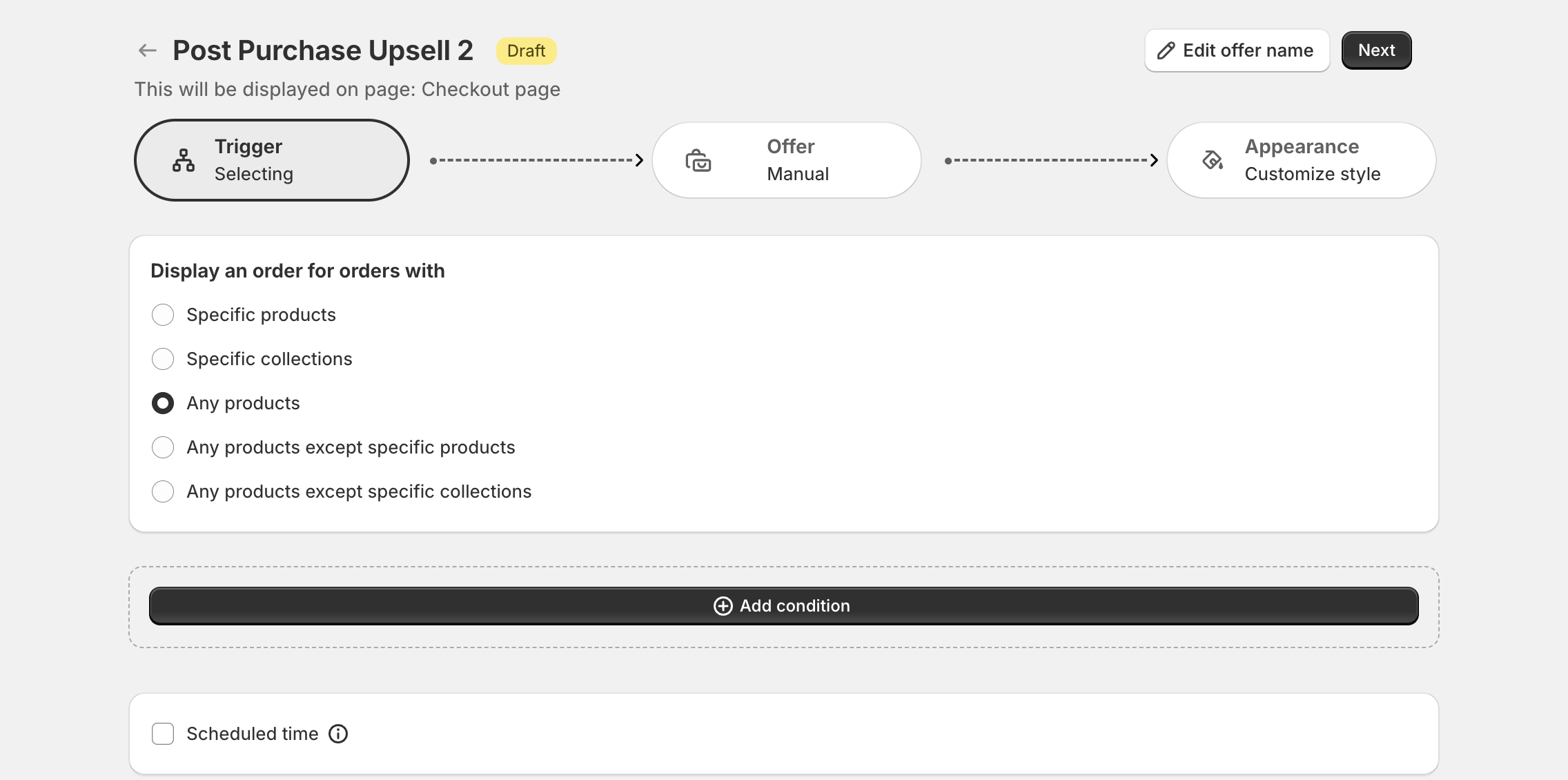This screenshot has height=780, width=1568.
Task: Click the Trigger step hierarchy icon
Action: coord(184,160)
